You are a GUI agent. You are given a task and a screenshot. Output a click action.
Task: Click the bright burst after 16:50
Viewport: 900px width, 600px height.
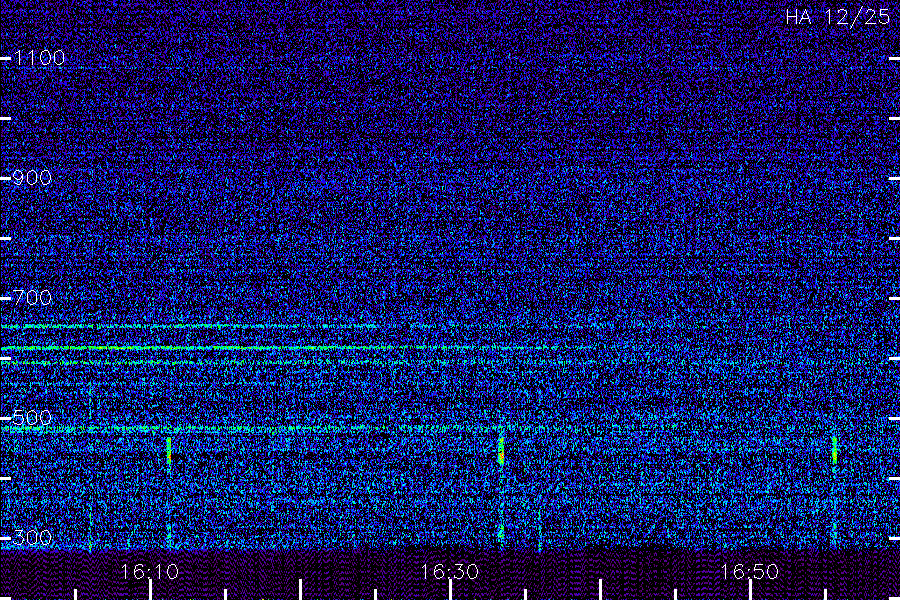click(835, 450)
